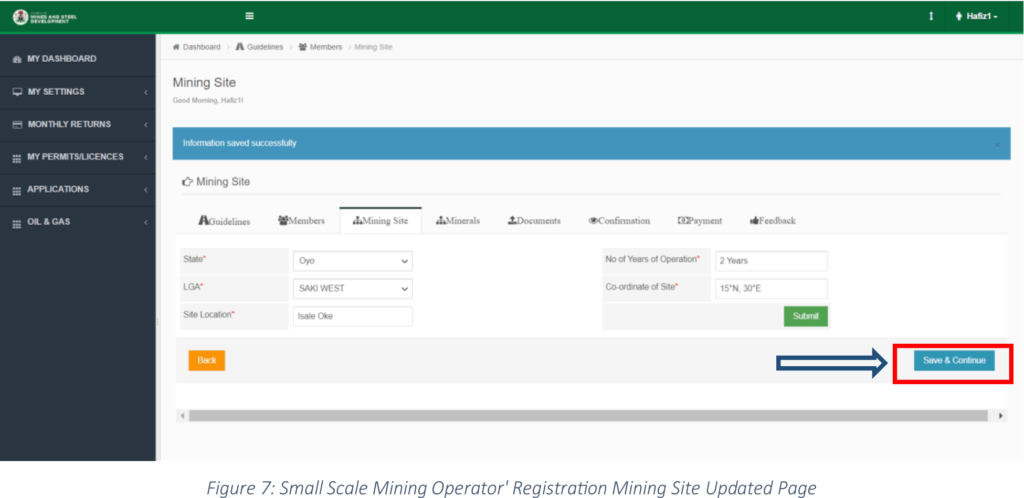Open the LGA dropdown showing SAKI WEST
Viewport: 1024px width, 498px height.
point(352,289)
